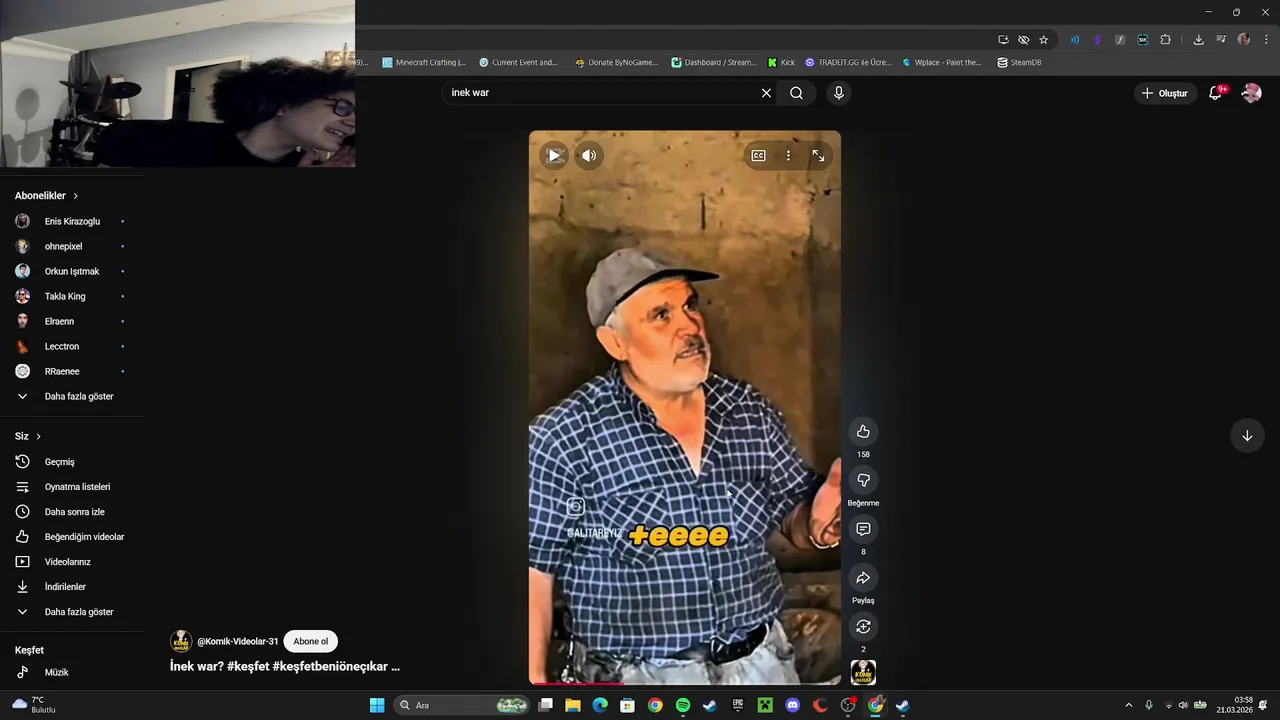Play the paused Shorts video
Image resolution: width=1280 pixels, height=720 pixels.
click(554, 155)
